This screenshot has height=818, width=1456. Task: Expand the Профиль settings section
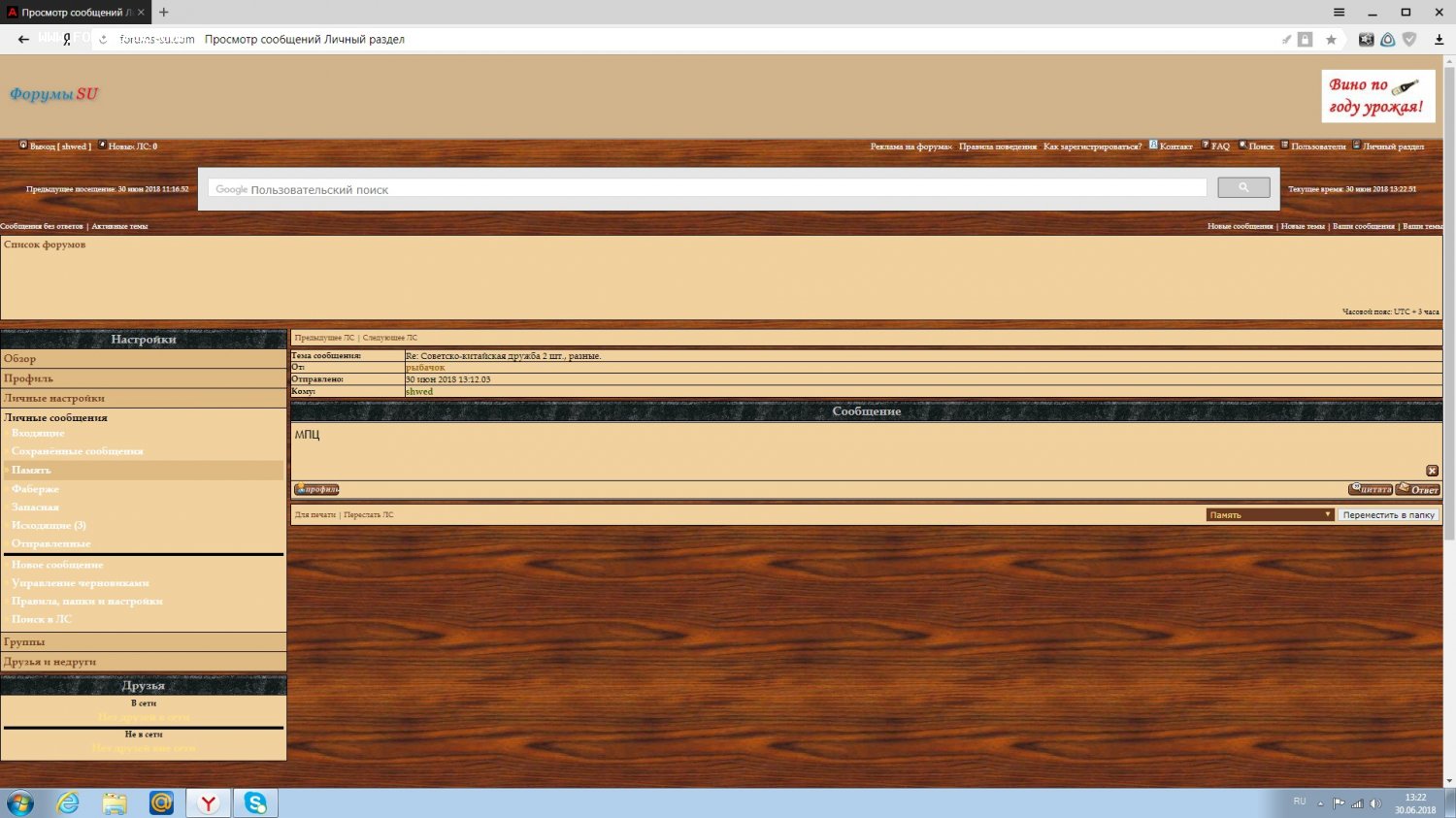(x=29, y=378)
